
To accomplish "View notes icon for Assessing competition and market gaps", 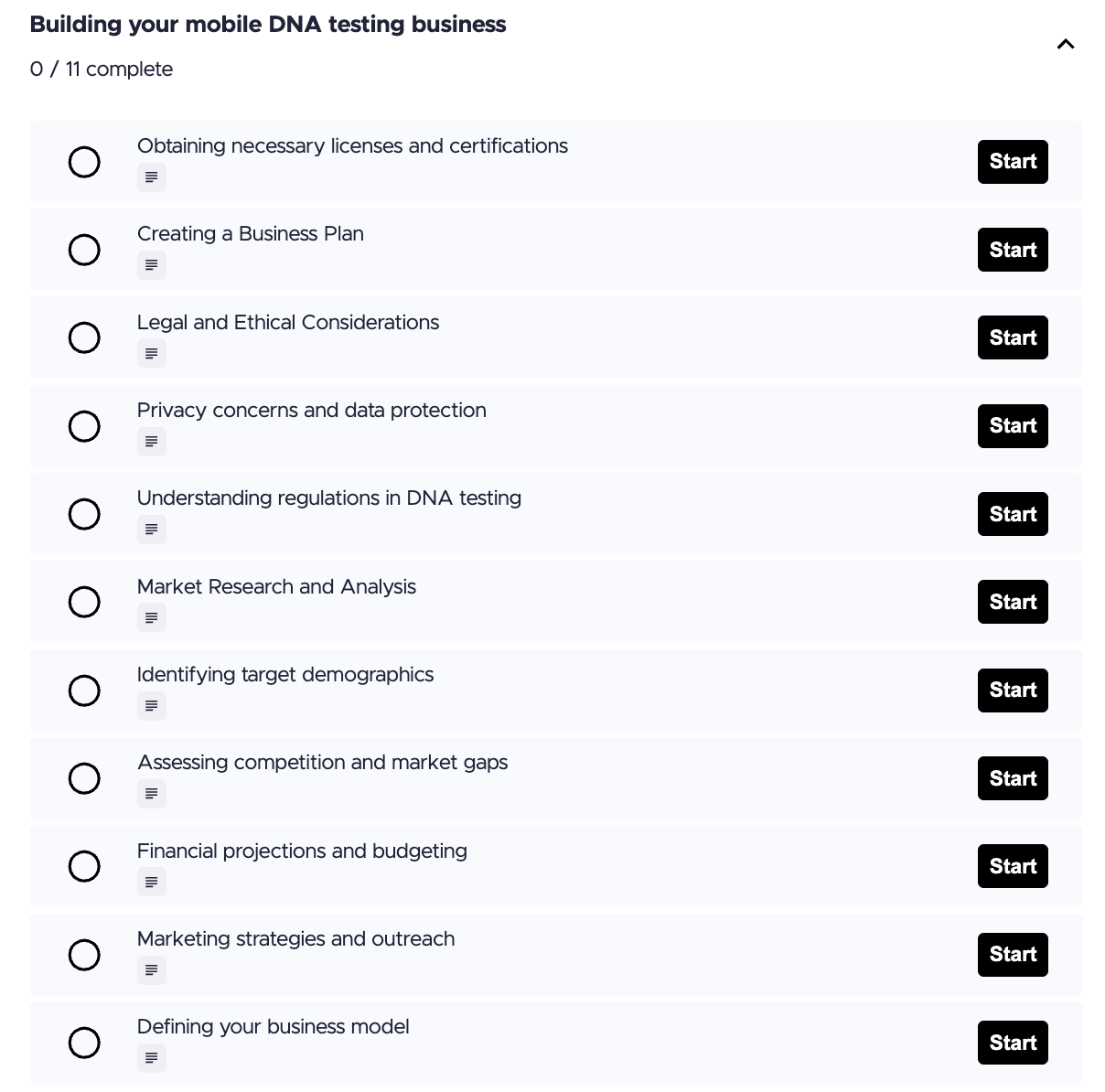I will tap(151, 794).
